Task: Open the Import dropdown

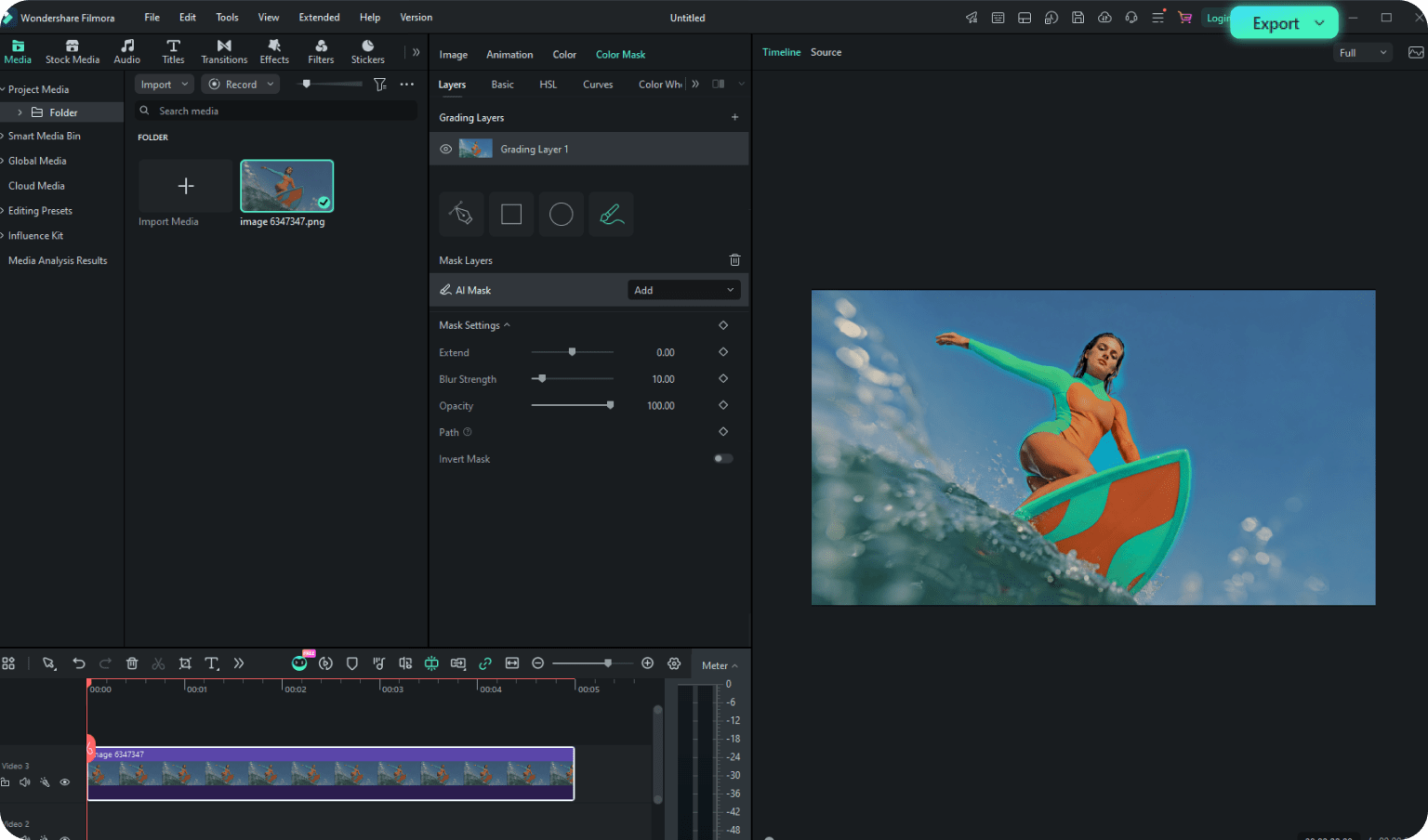Action: 165,85
